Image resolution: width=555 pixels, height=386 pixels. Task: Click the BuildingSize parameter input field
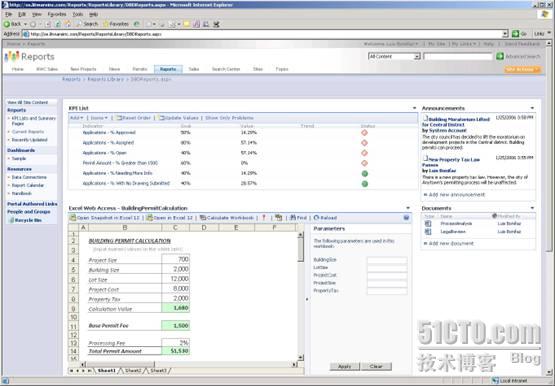(387, 260)
